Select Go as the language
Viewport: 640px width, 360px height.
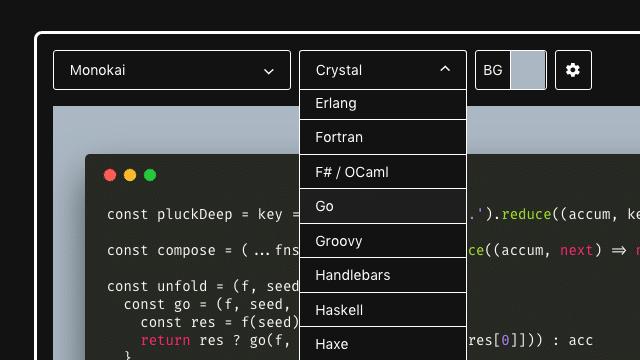[x=383, y=206]
